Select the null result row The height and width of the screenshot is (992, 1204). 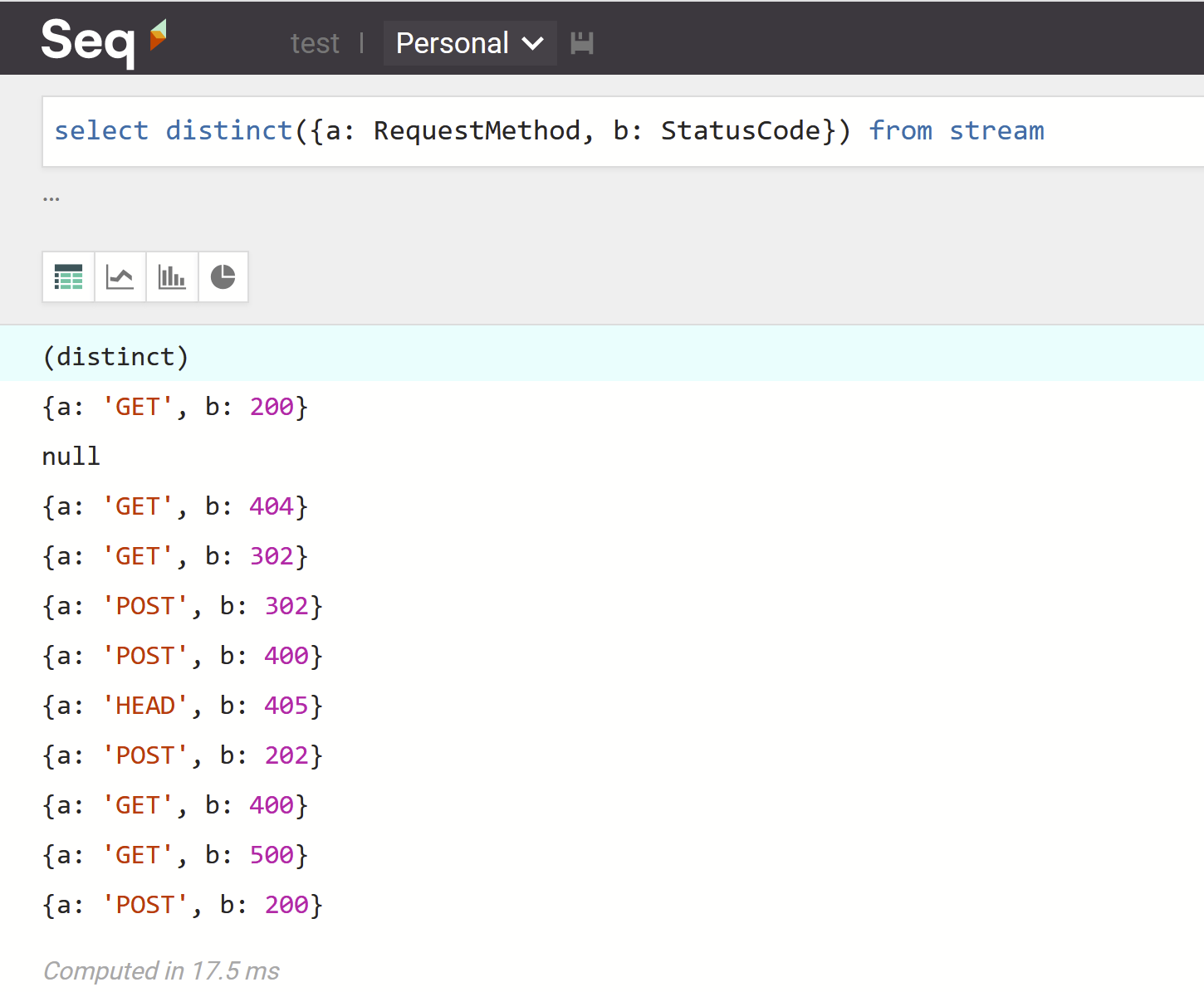coord(71,456)
